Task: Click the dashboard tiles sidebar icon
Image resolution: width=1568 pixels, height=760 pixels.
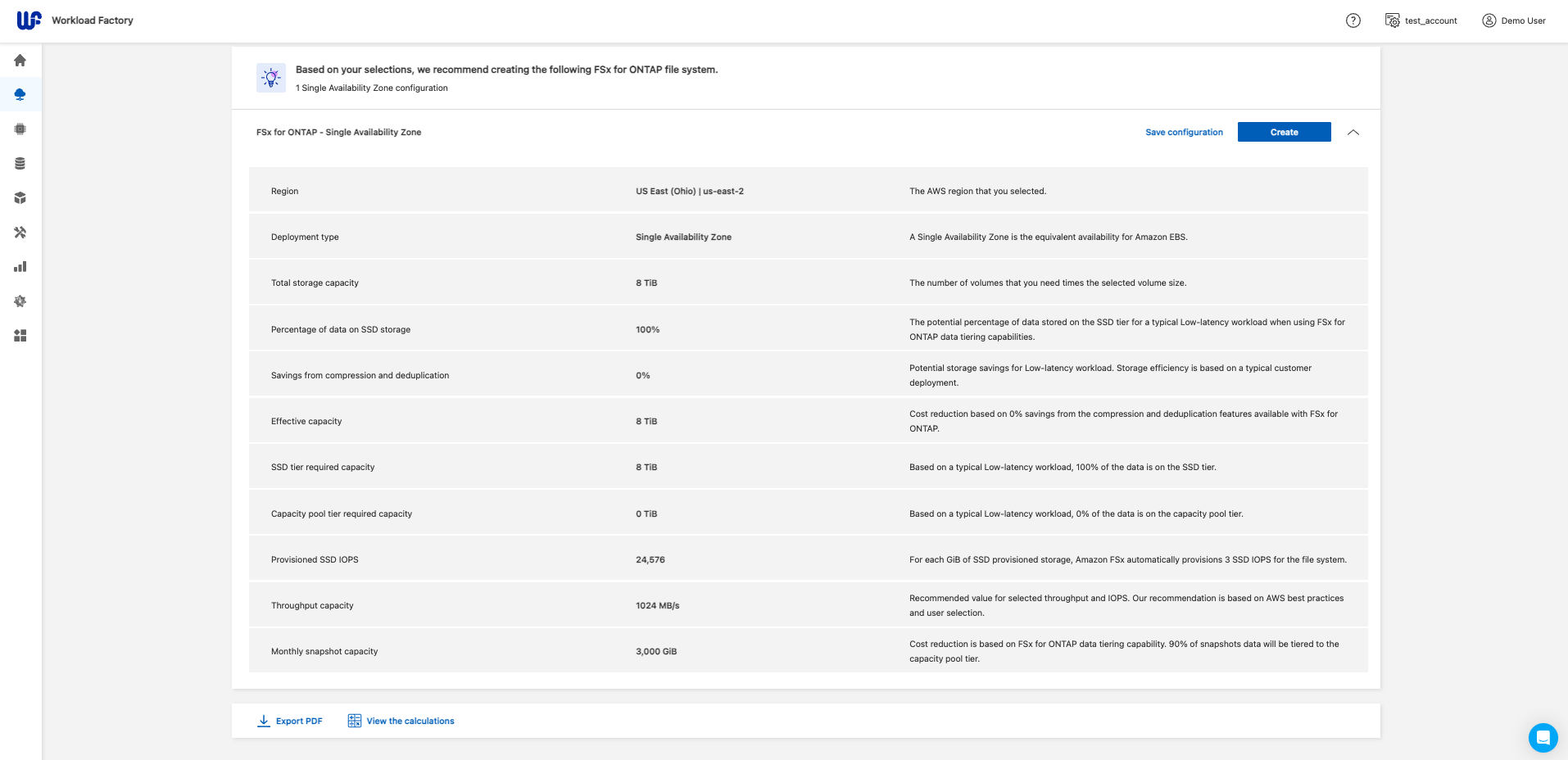Action: click(20, 336)
